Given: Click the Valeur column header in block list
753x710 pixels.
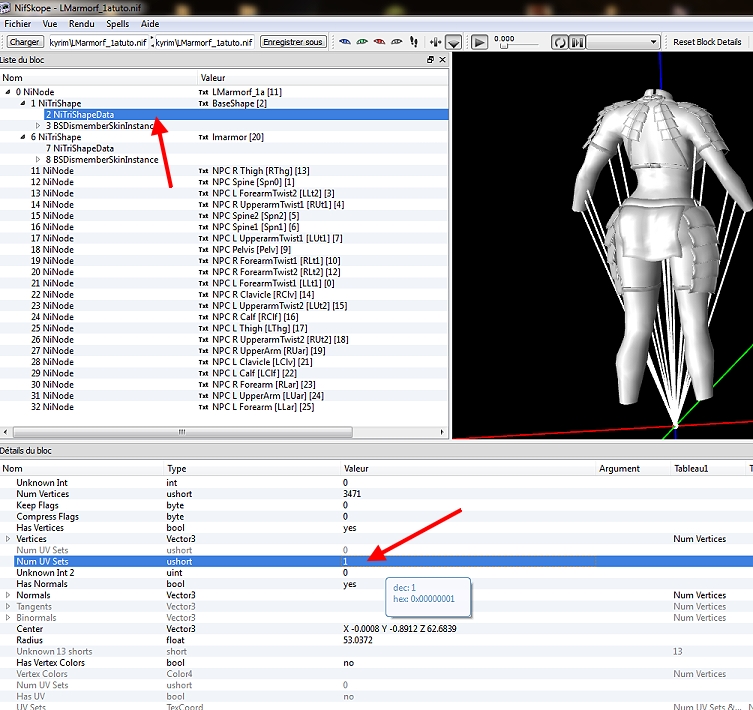Looking at the screenshot, I should (x=323, y=77).
